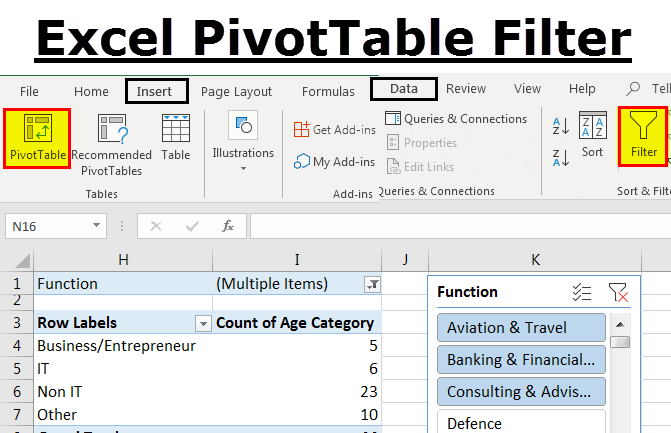Click the IT row label cell
The width and height of the screenshot is (671, 433).
pyautogui.click(x=123, y=368)
